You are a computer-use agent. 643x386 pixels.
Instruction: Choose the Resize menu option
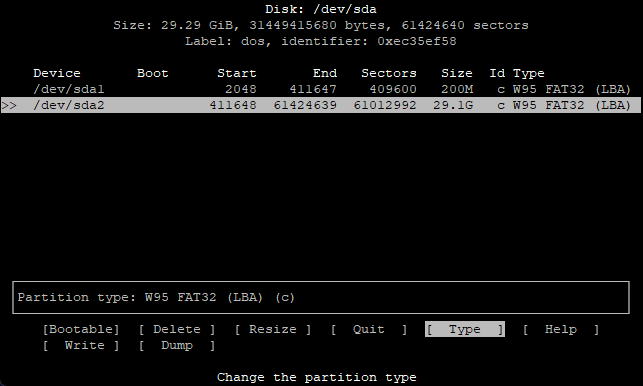point(273,329)
